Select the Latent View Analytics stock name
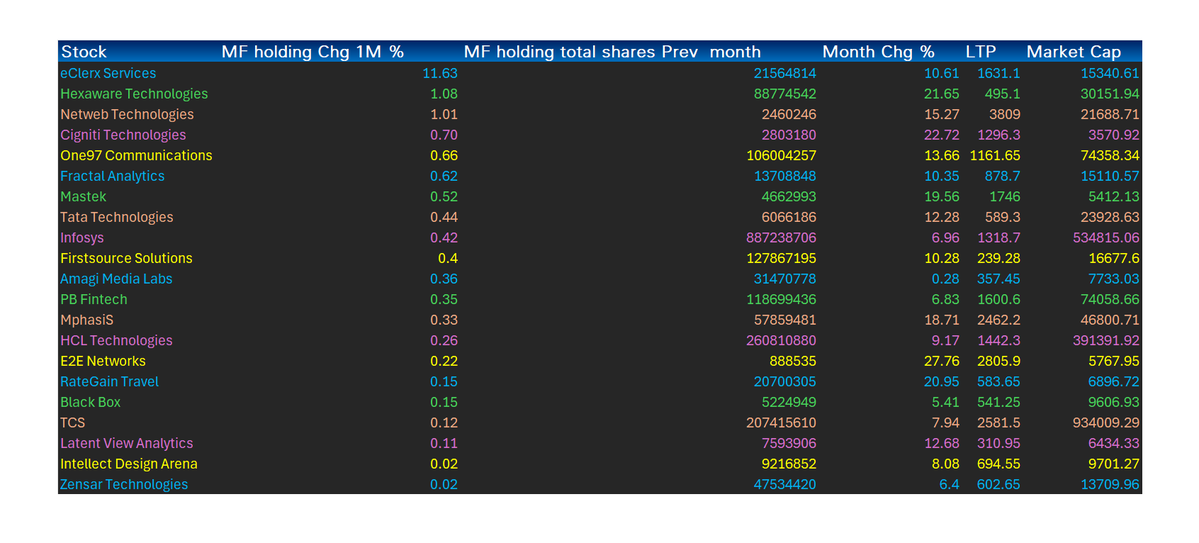 pos(126,444)
